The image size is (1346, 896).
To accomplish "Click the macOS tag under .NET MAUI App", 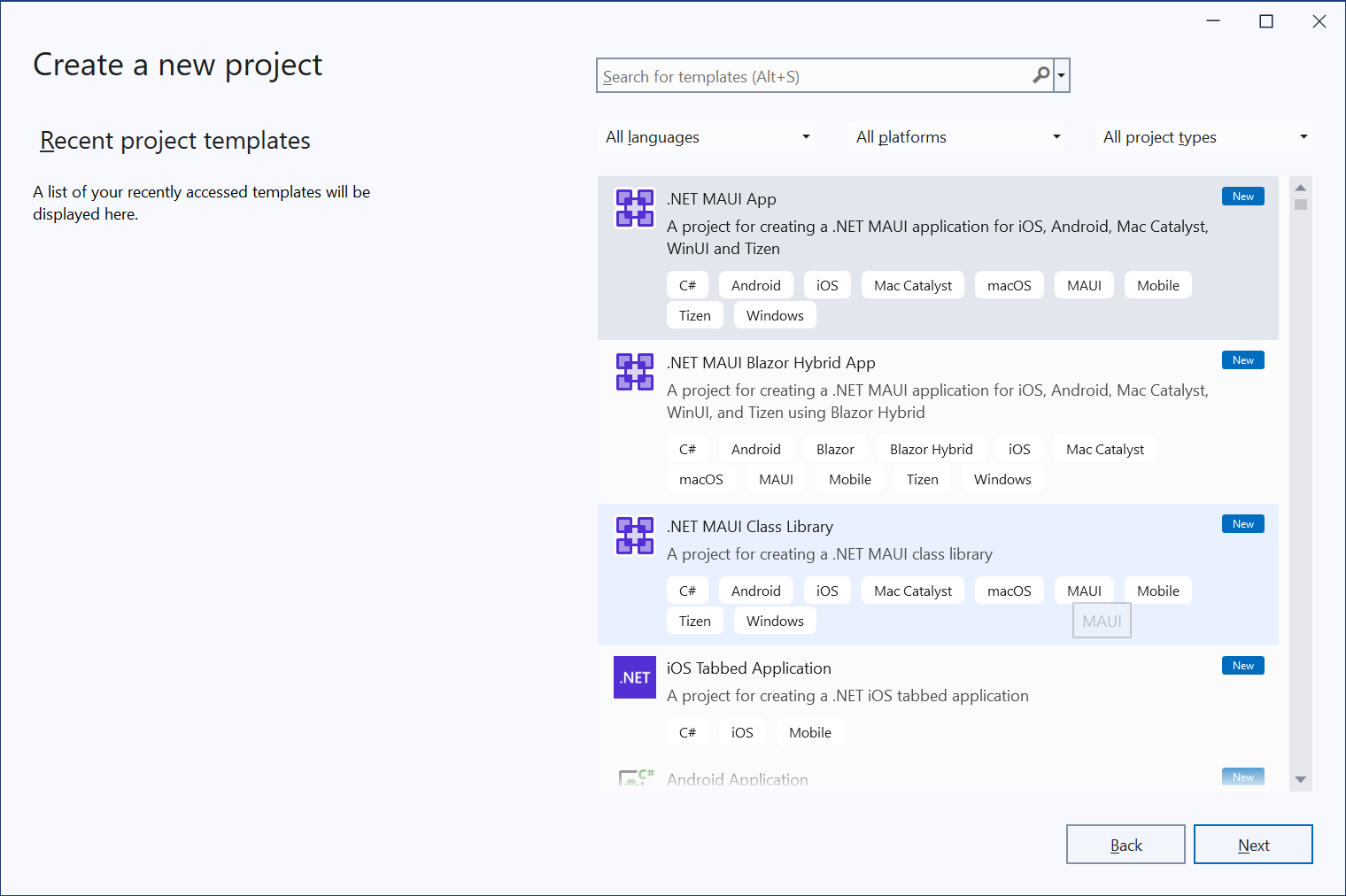I will (x=1009, y=285).
